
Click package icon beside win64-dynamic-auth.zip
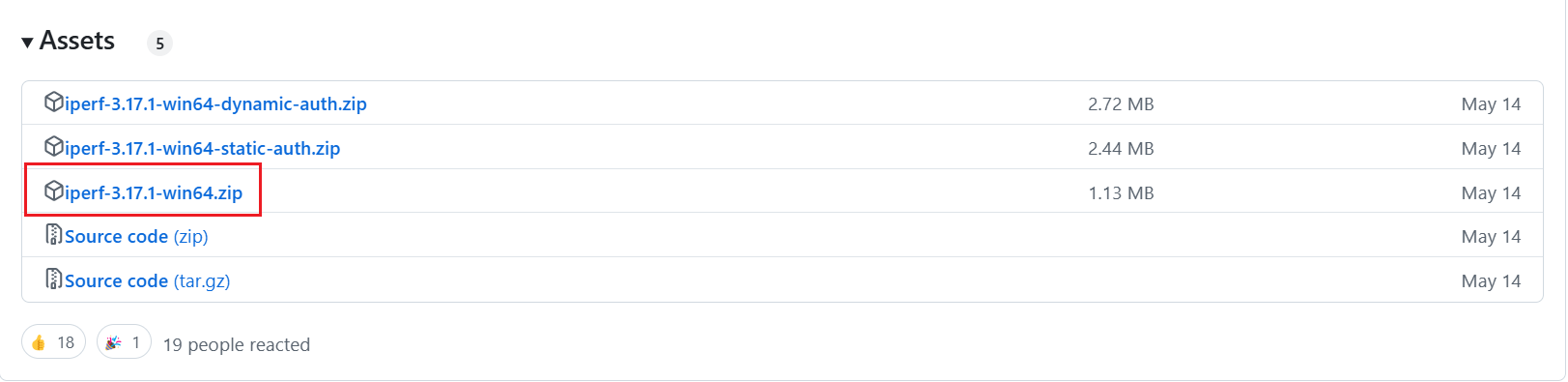click(x=54, y=103)
